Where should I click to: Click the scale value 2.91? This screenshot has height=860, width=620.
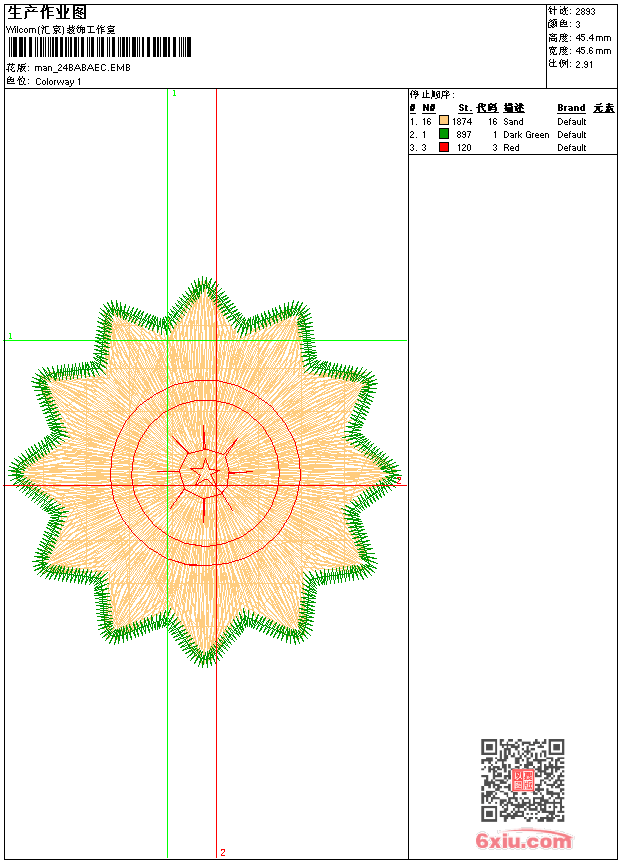click(x=584, y=64)
